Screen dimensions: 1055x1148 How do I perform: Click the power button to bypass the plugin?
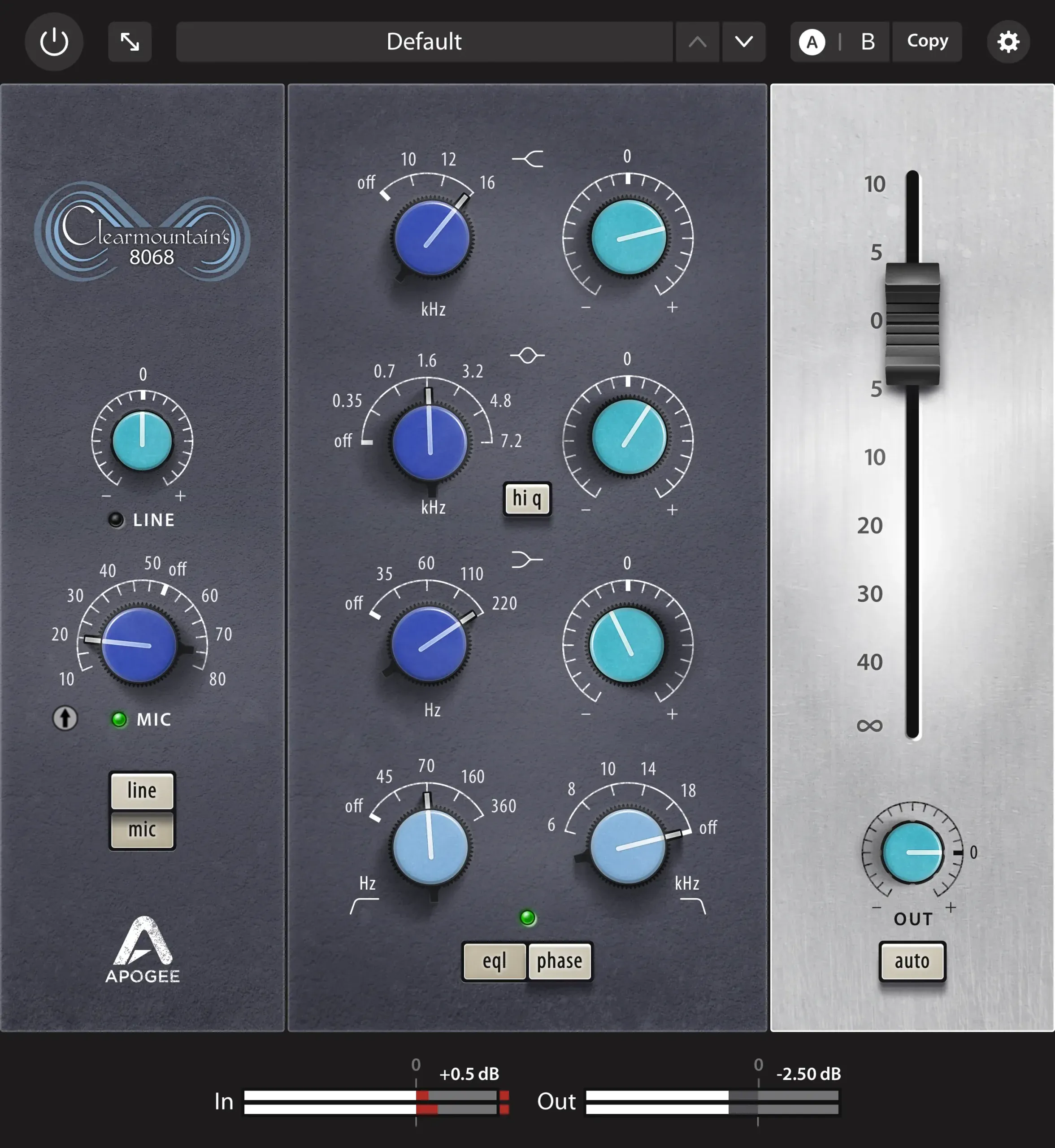point(54,42)
